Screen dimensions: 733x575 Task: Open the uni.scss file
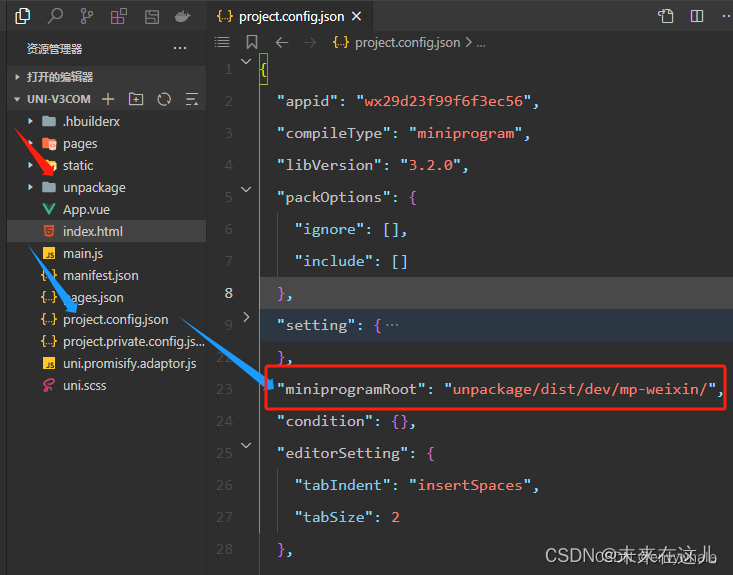[x=85, y=386]
